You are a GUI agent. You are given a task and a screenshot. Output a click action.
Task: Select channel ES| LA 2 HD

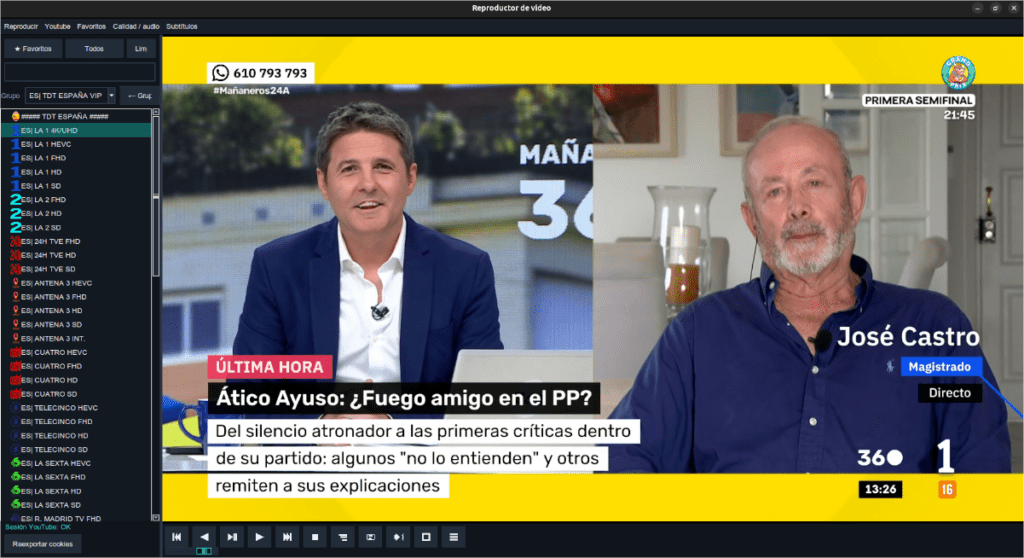point(76,214)
